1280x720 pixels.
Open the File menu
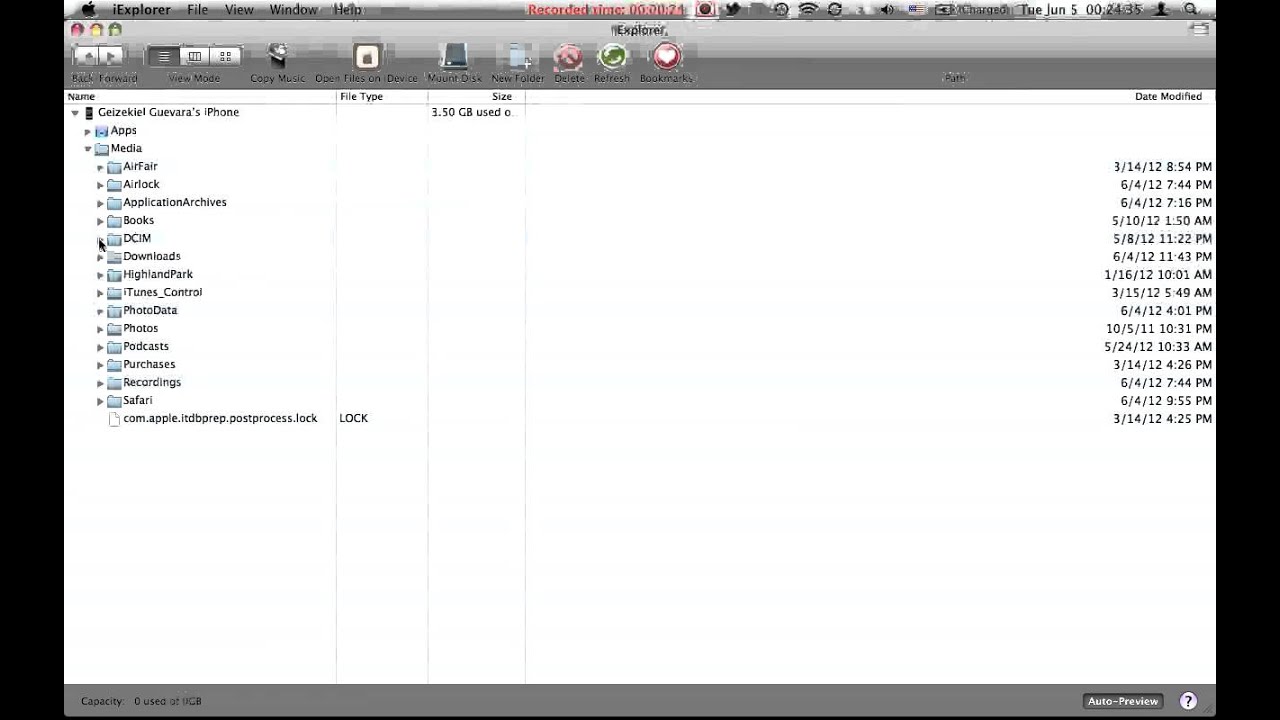(x=197, y=9)
